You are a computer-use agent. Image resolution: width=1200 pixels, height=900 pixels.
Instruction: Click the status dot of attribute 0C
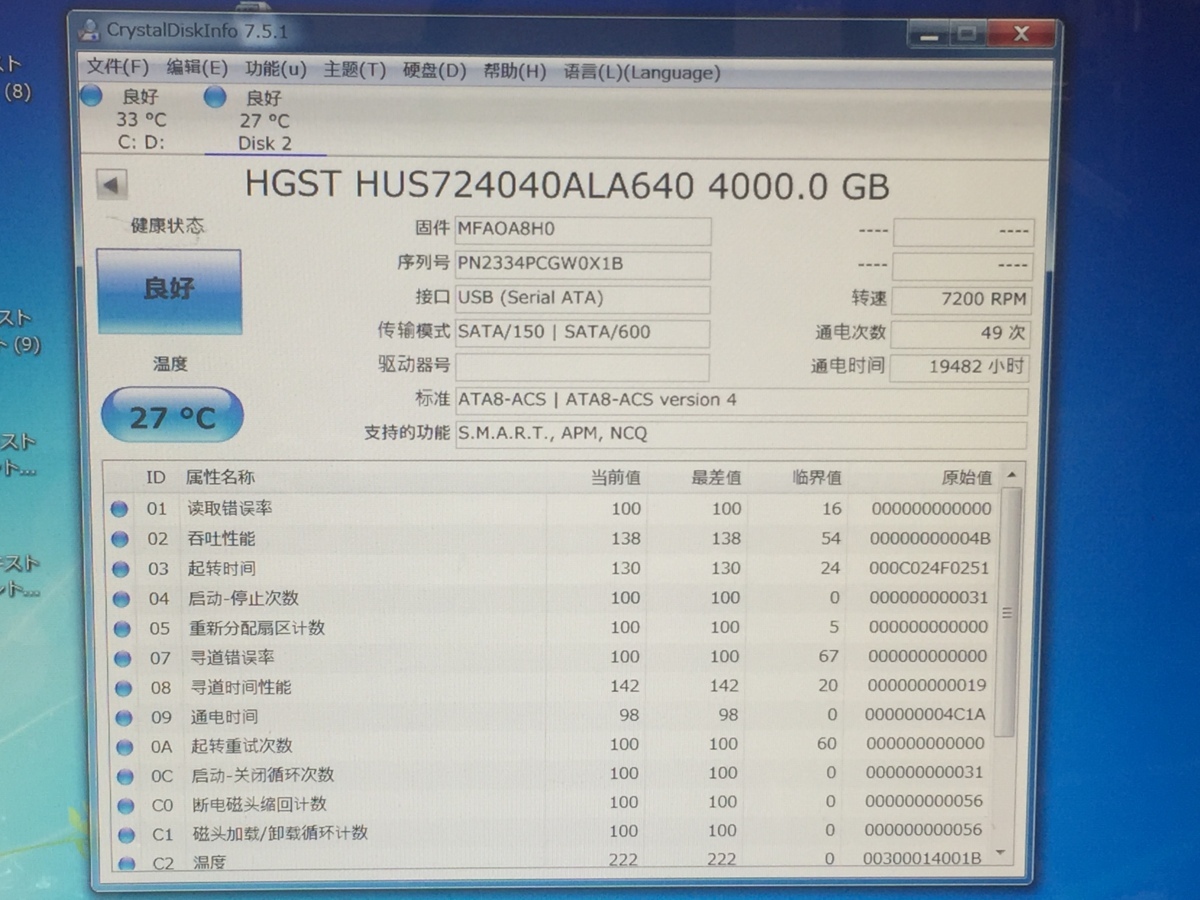coord(125,776)
